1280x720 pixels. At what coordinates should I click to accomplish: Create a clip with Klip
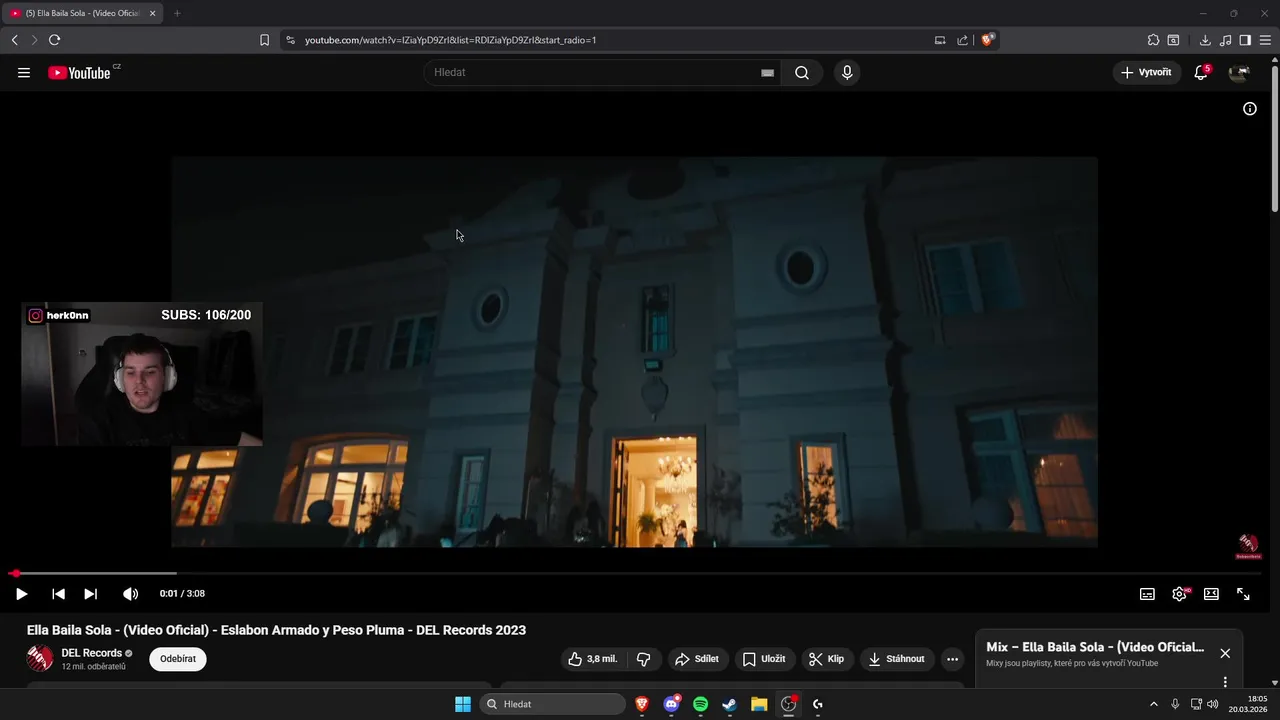click(x=828, y=659)
